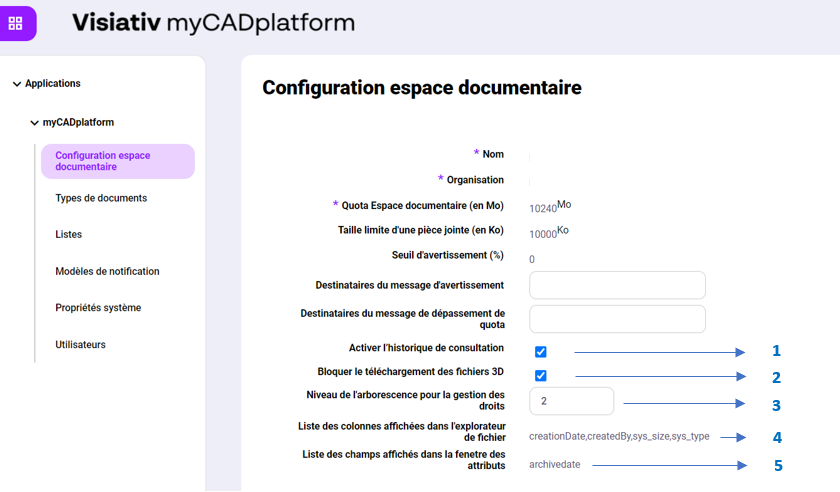Collapse the myCADplatform tree node
The image size is (840, 492).
34,123
